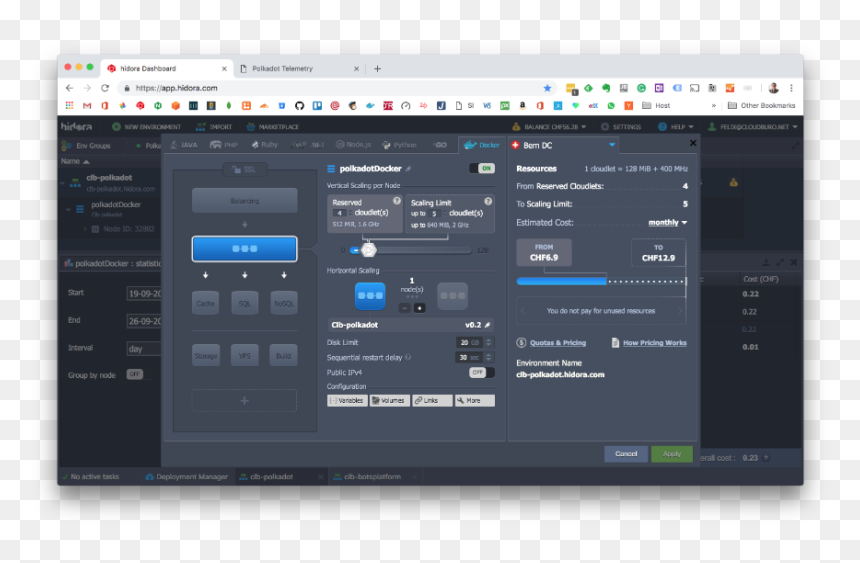Change the monthly cost period dropdown

[667, 222]
